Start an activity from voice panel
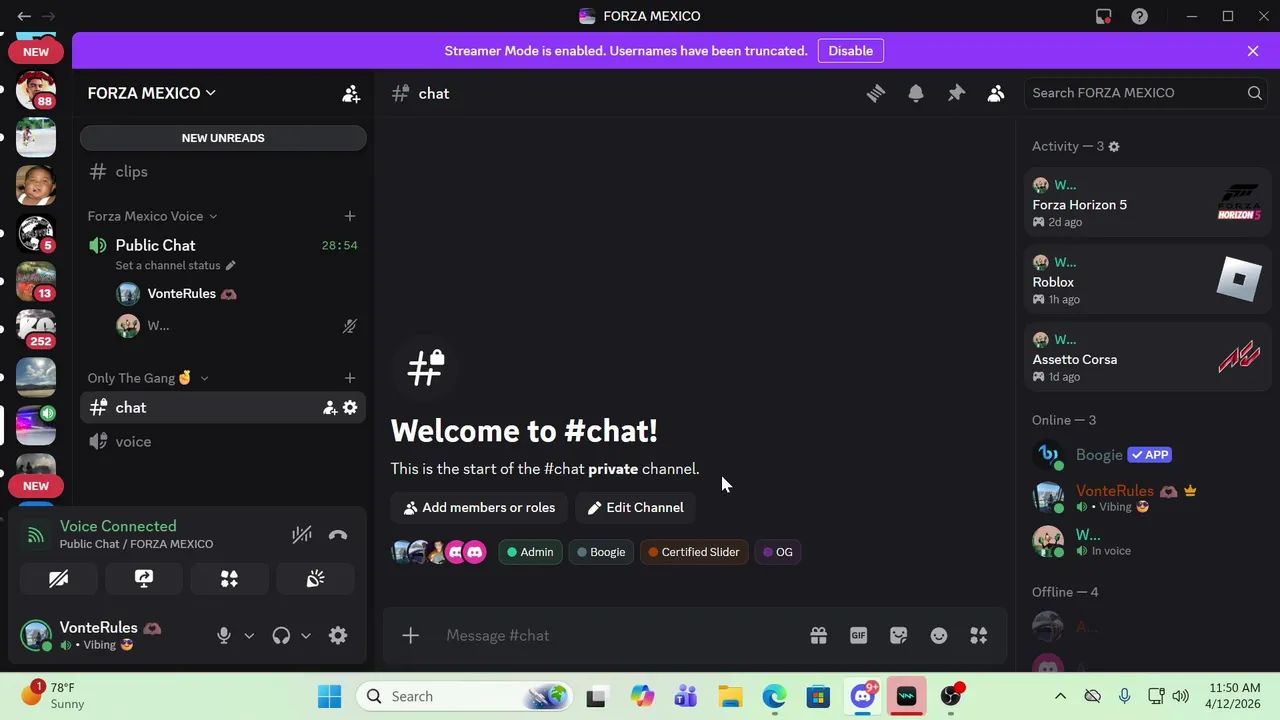This screenshot has height=720, width=1280. coord(229,579)
